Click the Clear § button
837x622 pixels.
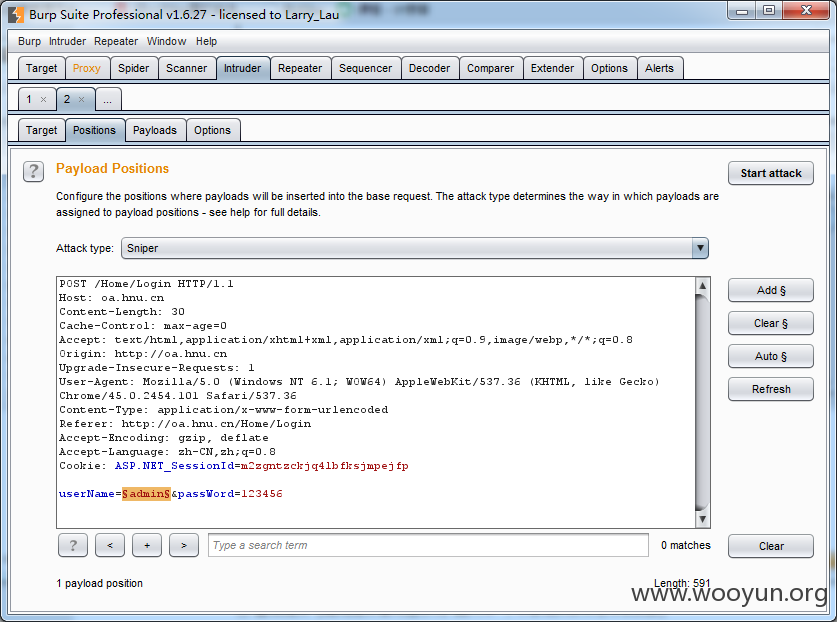771,323
